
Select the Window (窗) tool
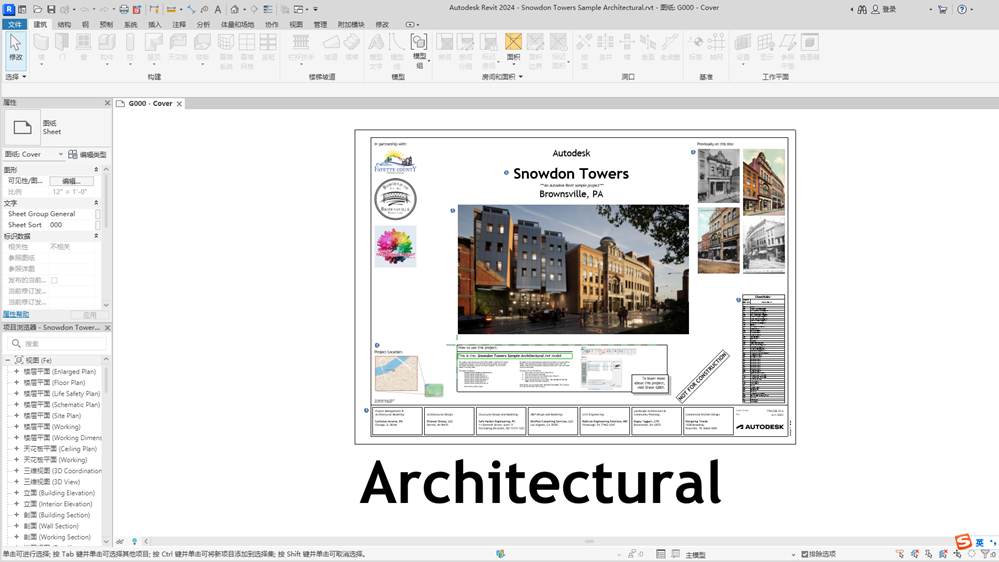pyautogui.click(x=83, y=48)
